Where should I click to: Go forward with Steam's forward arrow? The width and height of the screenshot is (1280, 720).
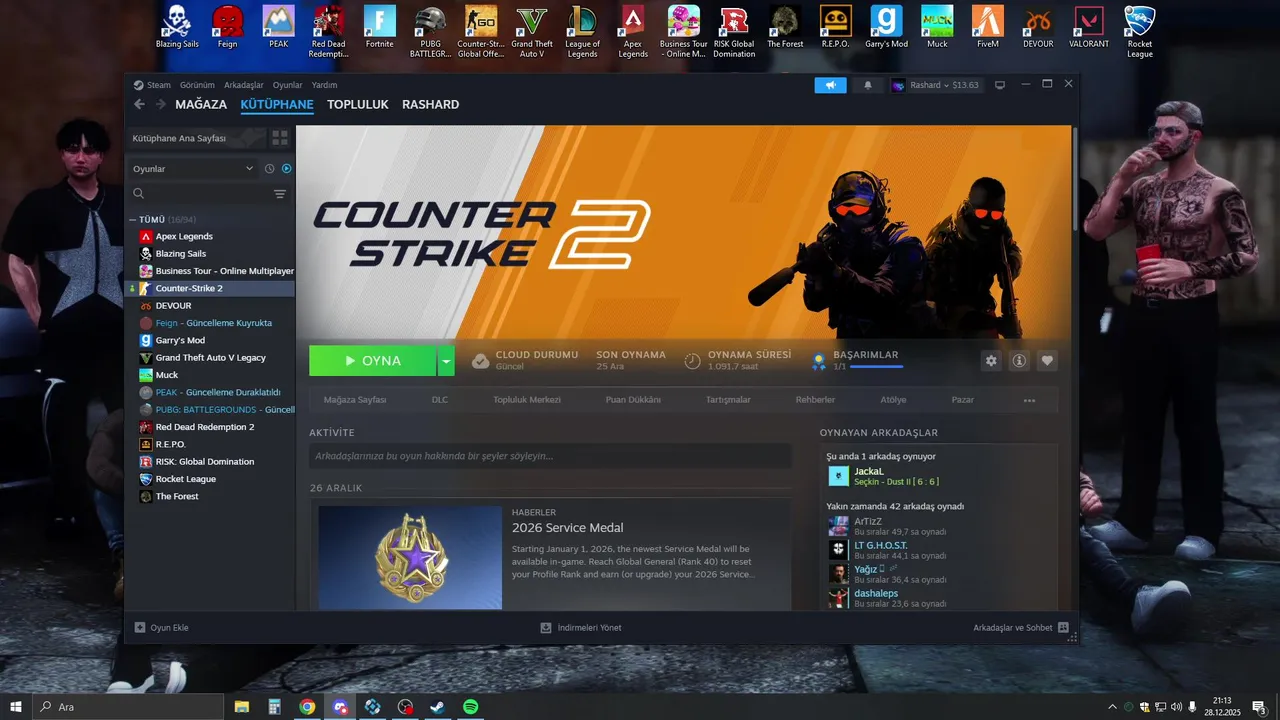160,104
